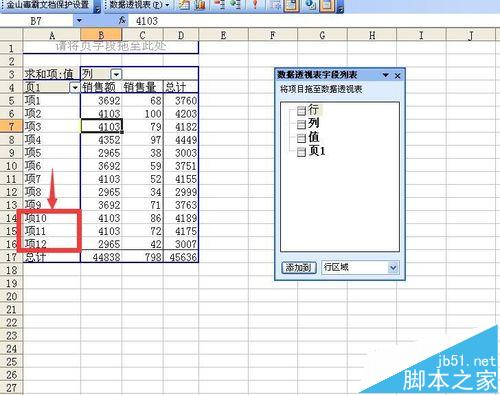Open the 行区域 area dropdown in field list
This screenshot has width=500, height=395.
(x=393, y=268)
